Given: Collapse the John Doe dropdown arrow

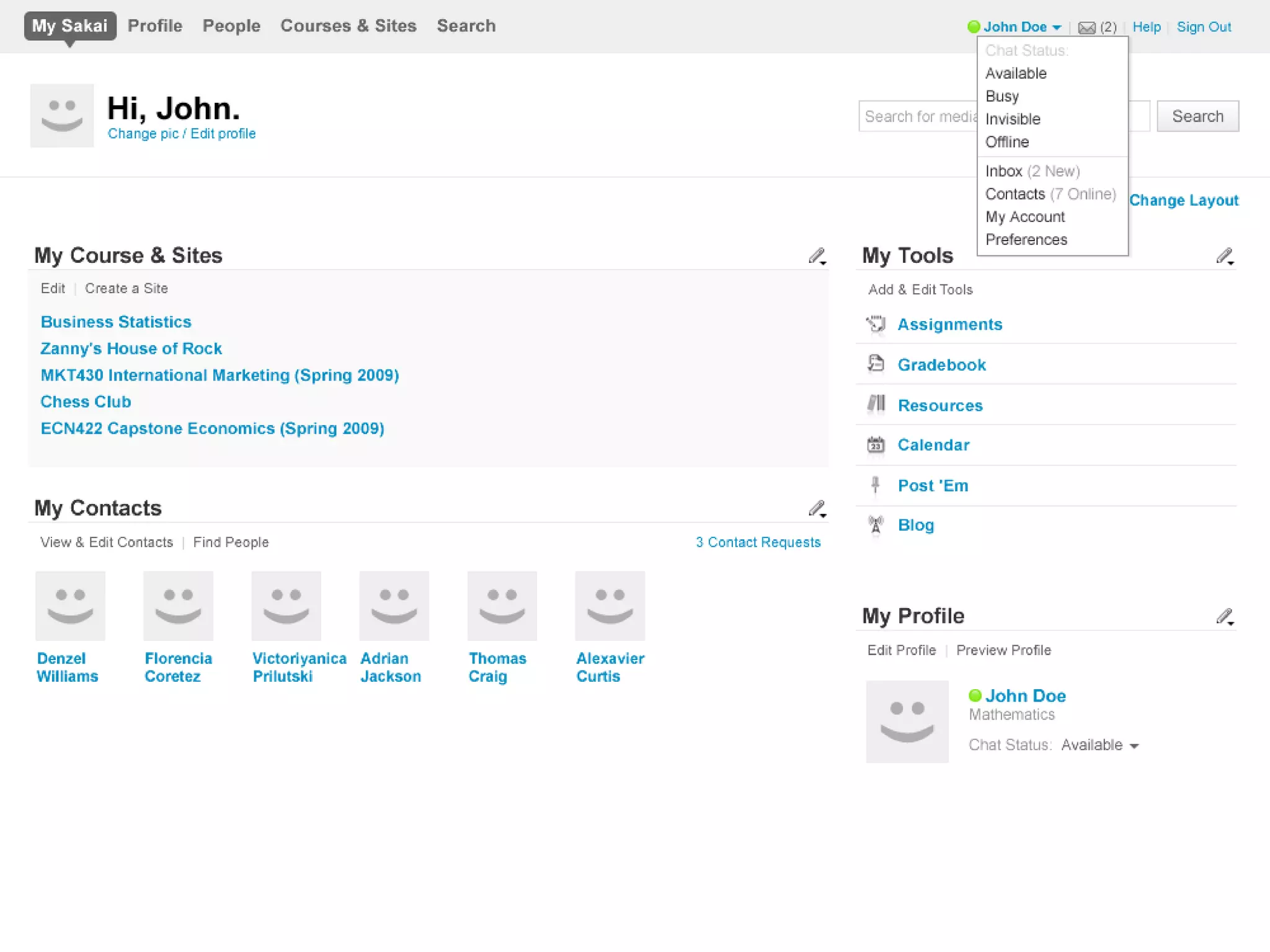Looking at the screenshot, I should click(1057, 27).
